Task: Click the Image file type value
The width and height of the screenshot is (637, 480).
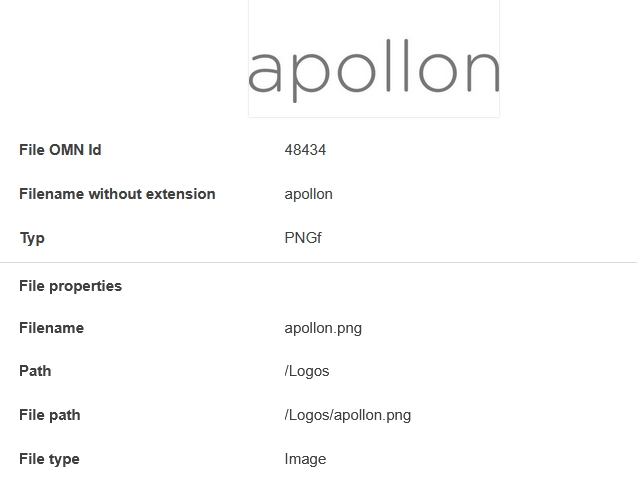Action: point(305,459)
